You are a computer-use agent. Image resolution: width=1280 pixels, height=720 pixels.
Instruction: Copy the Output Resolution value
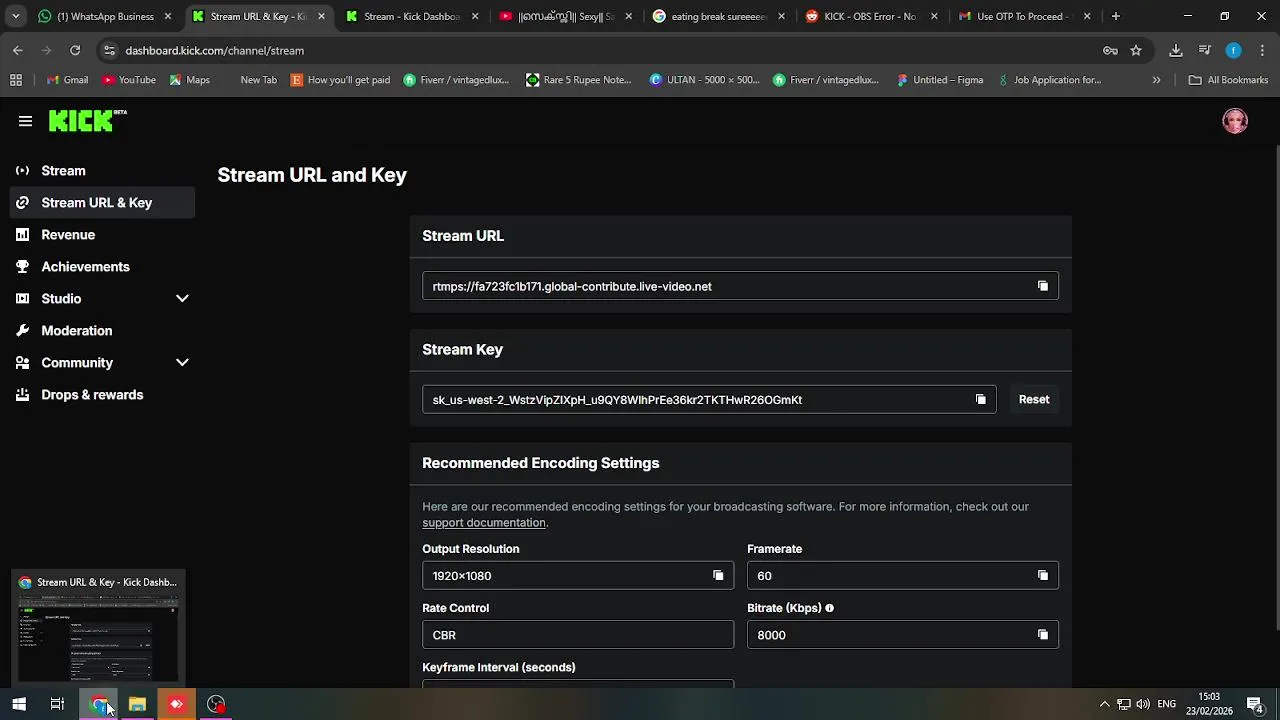tap(718, 576)
